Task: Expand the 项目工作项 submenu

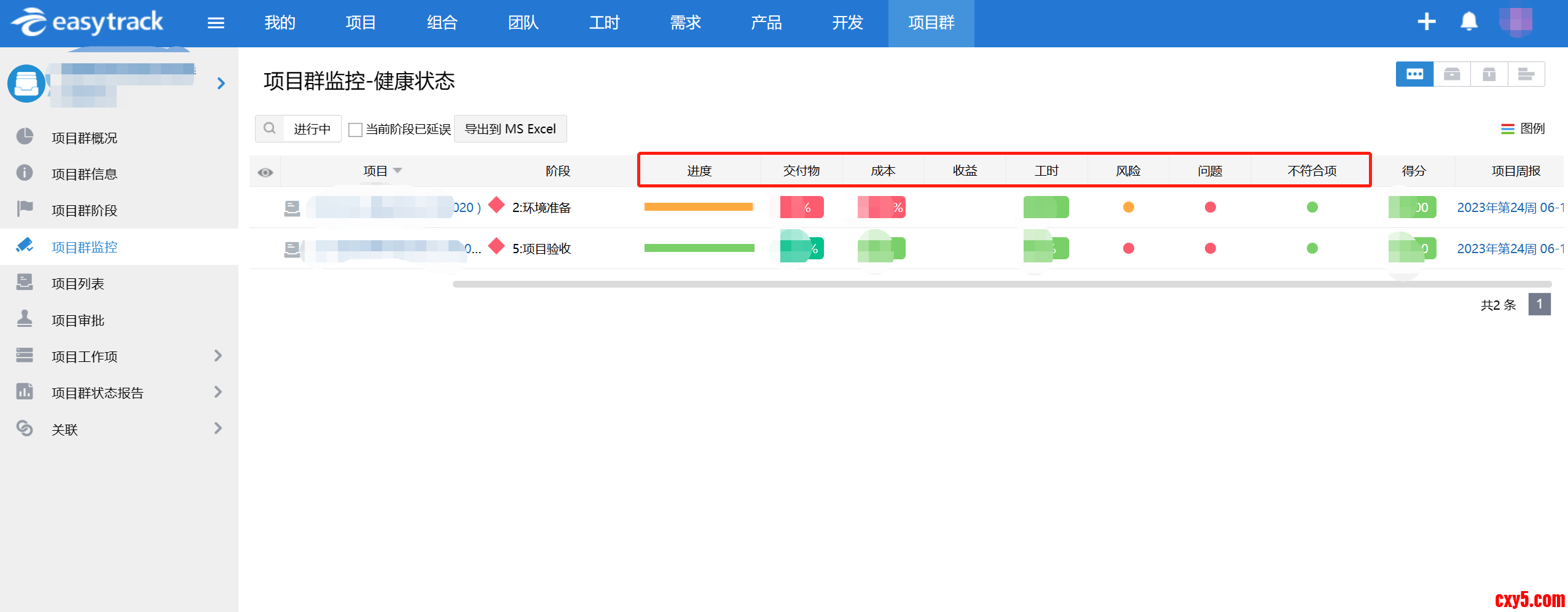Action: tap(218, 356)
